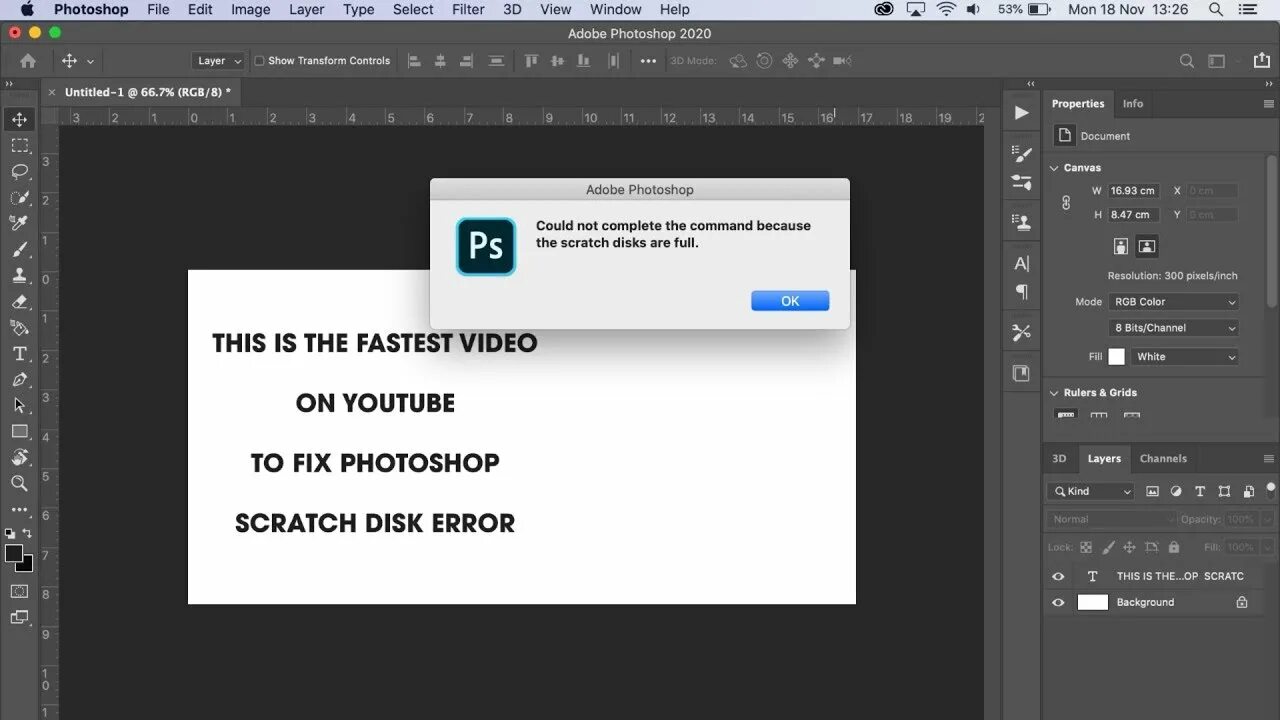Enable Show Transform Controls checkbox

click(259, 61)
